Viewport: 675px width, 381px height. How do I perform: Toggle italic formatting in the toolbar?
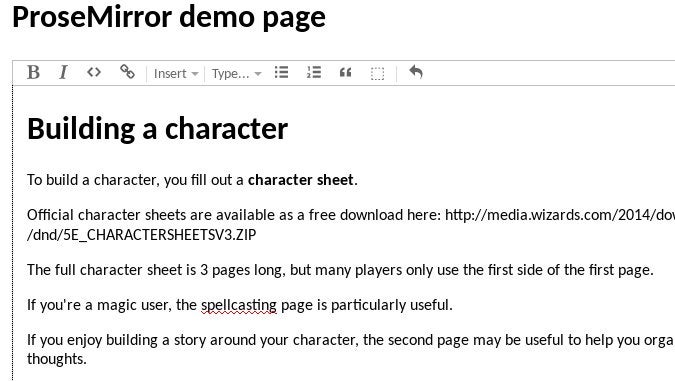pyautogui.click(x=63, y=73)
